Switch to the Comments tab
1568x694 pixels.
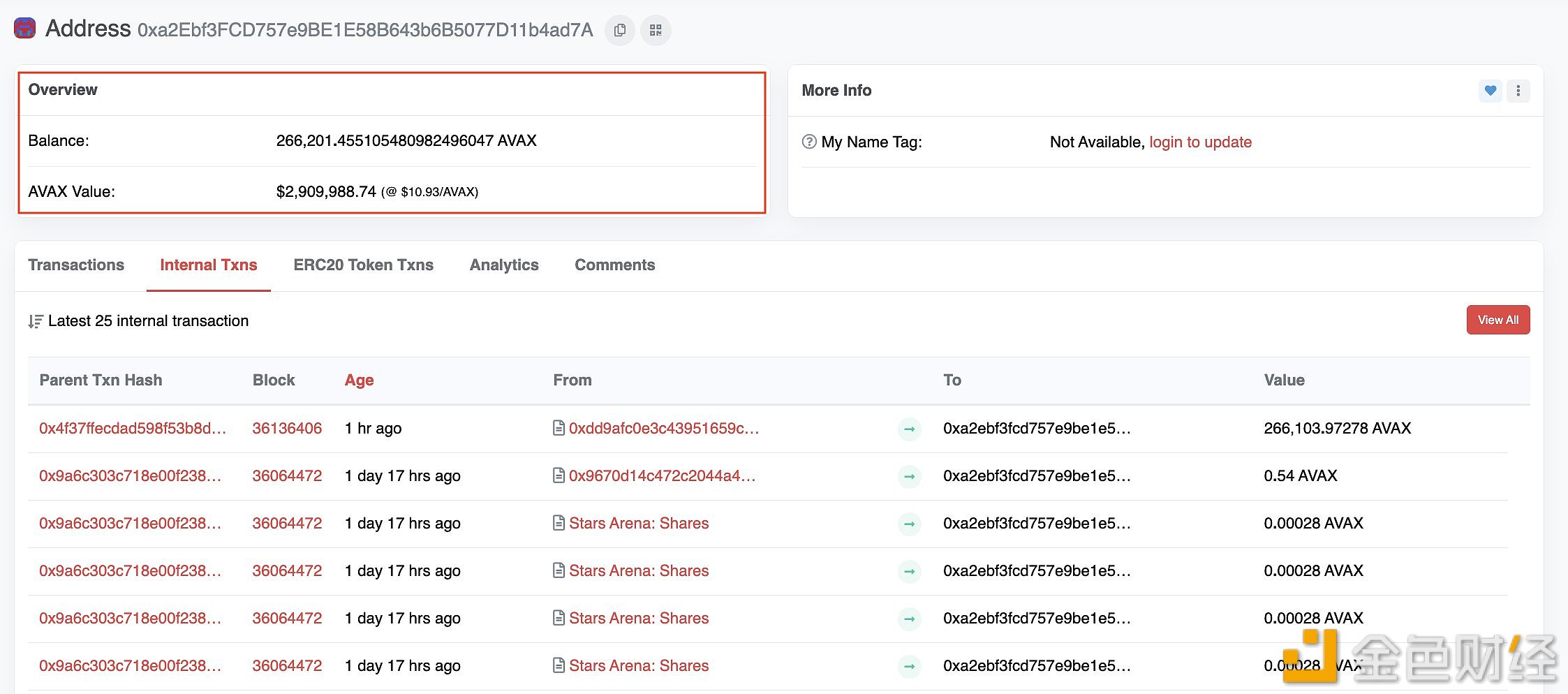point(615,265)
